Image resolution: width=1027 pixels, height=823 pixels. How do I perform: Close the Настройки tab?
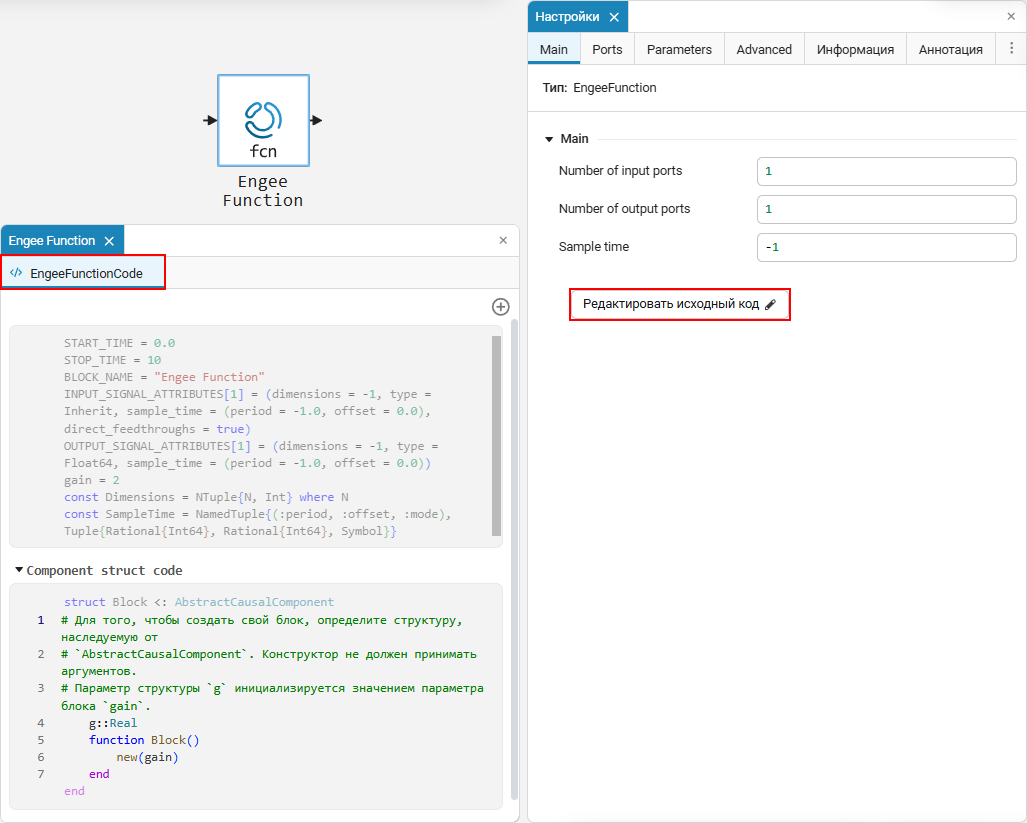coord(614,17)
